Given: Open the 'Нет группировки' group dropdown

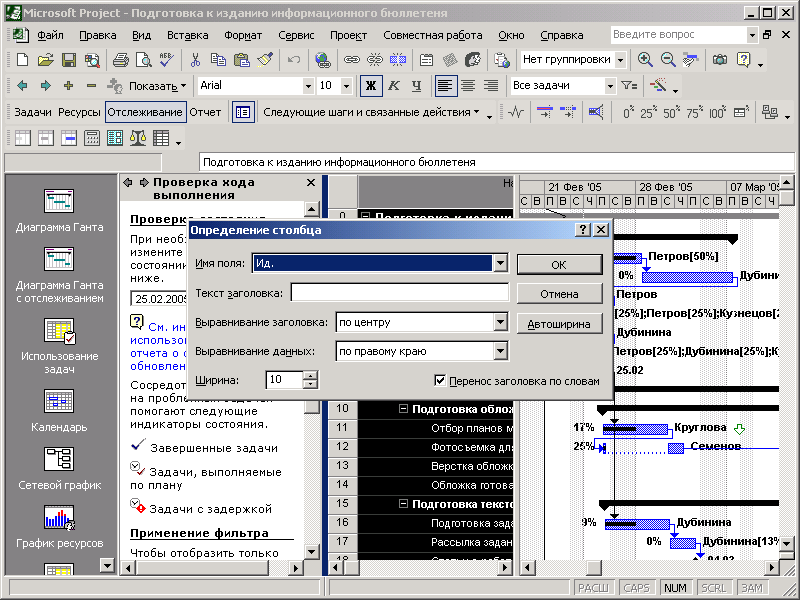Looking at the screenshot, I should 620,60.
